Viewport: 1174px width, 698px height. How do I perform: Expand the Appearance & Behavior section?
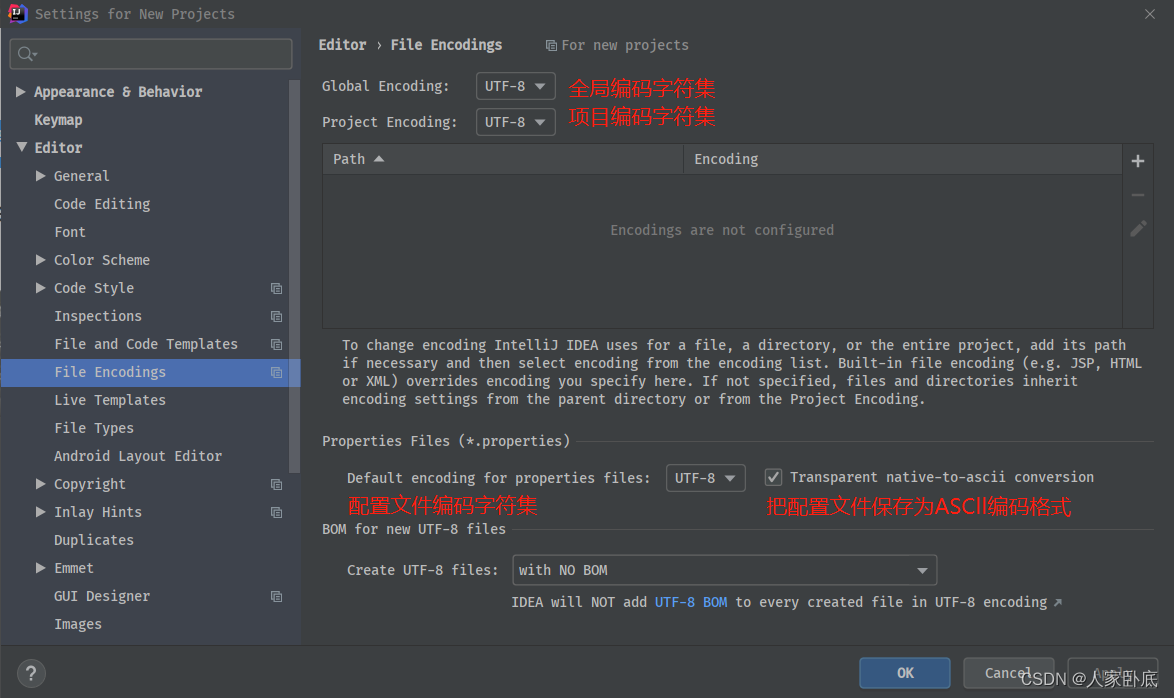[21, 91]
